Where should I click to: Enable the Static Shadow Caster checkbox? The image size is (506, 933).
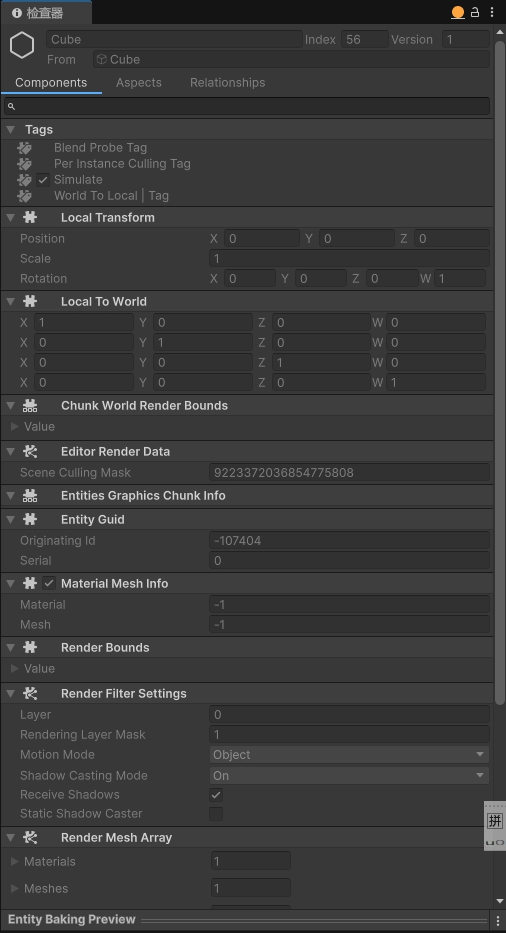coord(216,813)
